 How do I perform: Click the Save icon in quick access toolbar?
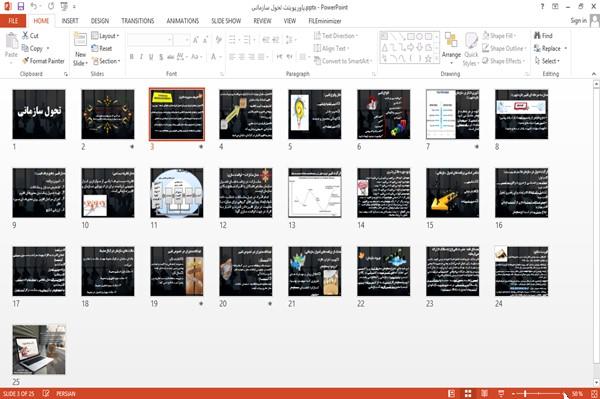[21, 7]
